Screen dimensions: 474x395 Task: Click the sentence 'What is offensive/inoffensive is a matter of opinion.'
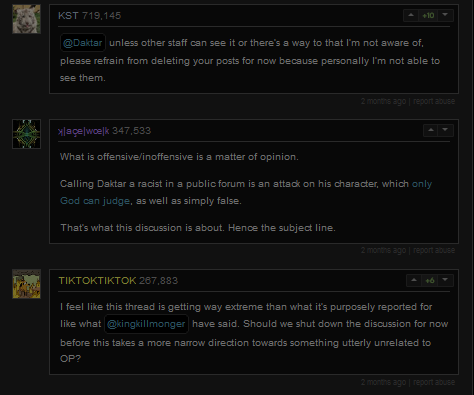[x=179, y=157]
